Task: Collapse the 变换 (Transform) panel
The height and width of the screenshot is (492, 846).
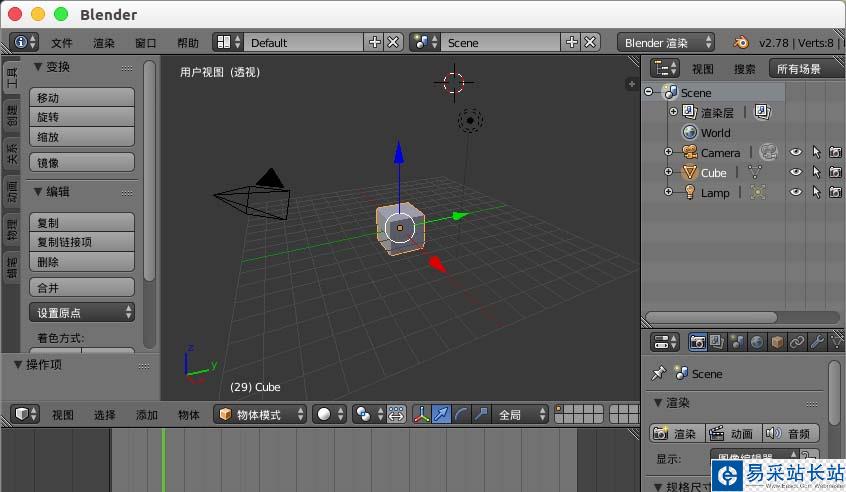Action: [38, 66]
